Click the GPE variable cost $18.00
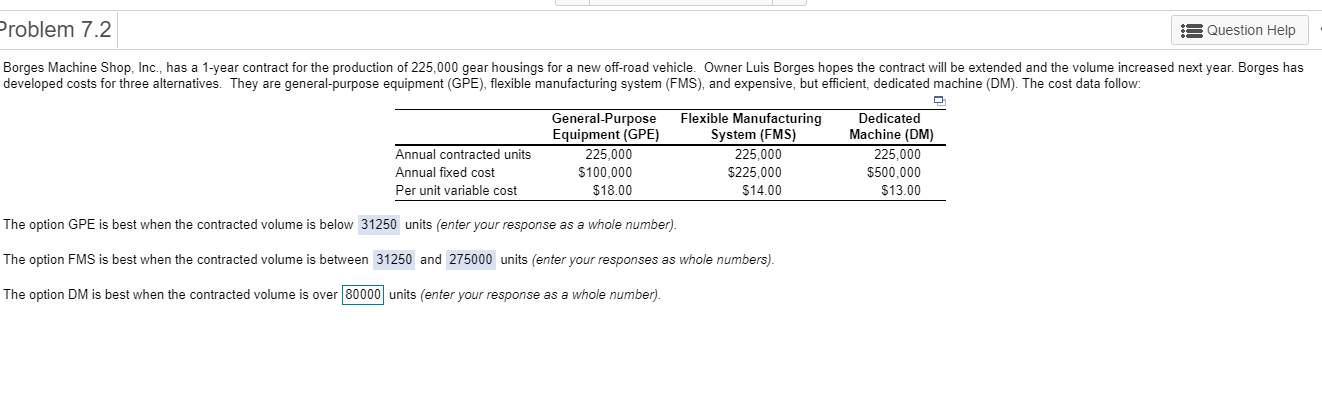Viewport: 1322px width, 404px height. pos(612,190)
